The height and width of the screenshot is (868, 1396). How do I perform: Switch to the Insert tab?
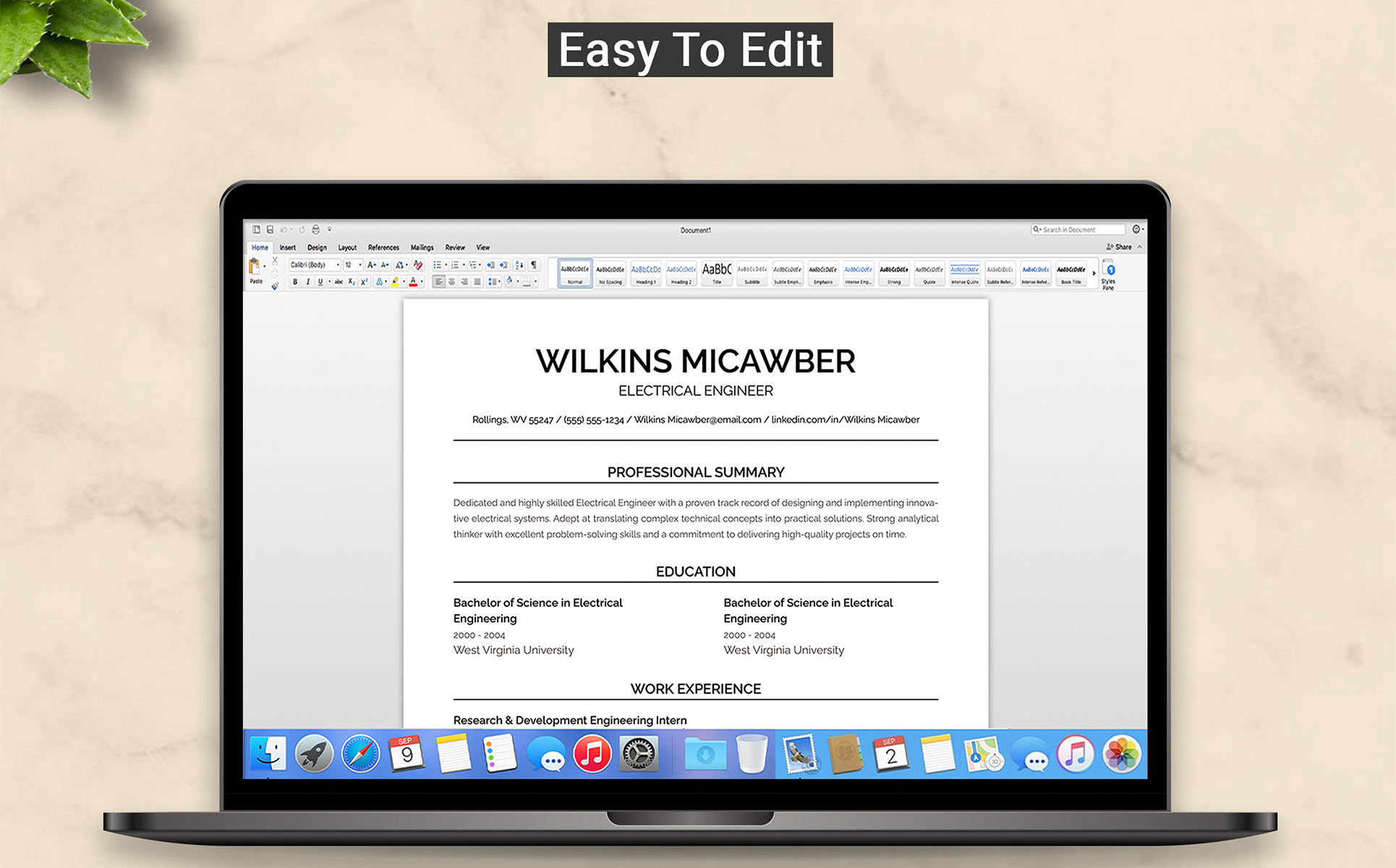pyautogui.click(x=287, y=247)
